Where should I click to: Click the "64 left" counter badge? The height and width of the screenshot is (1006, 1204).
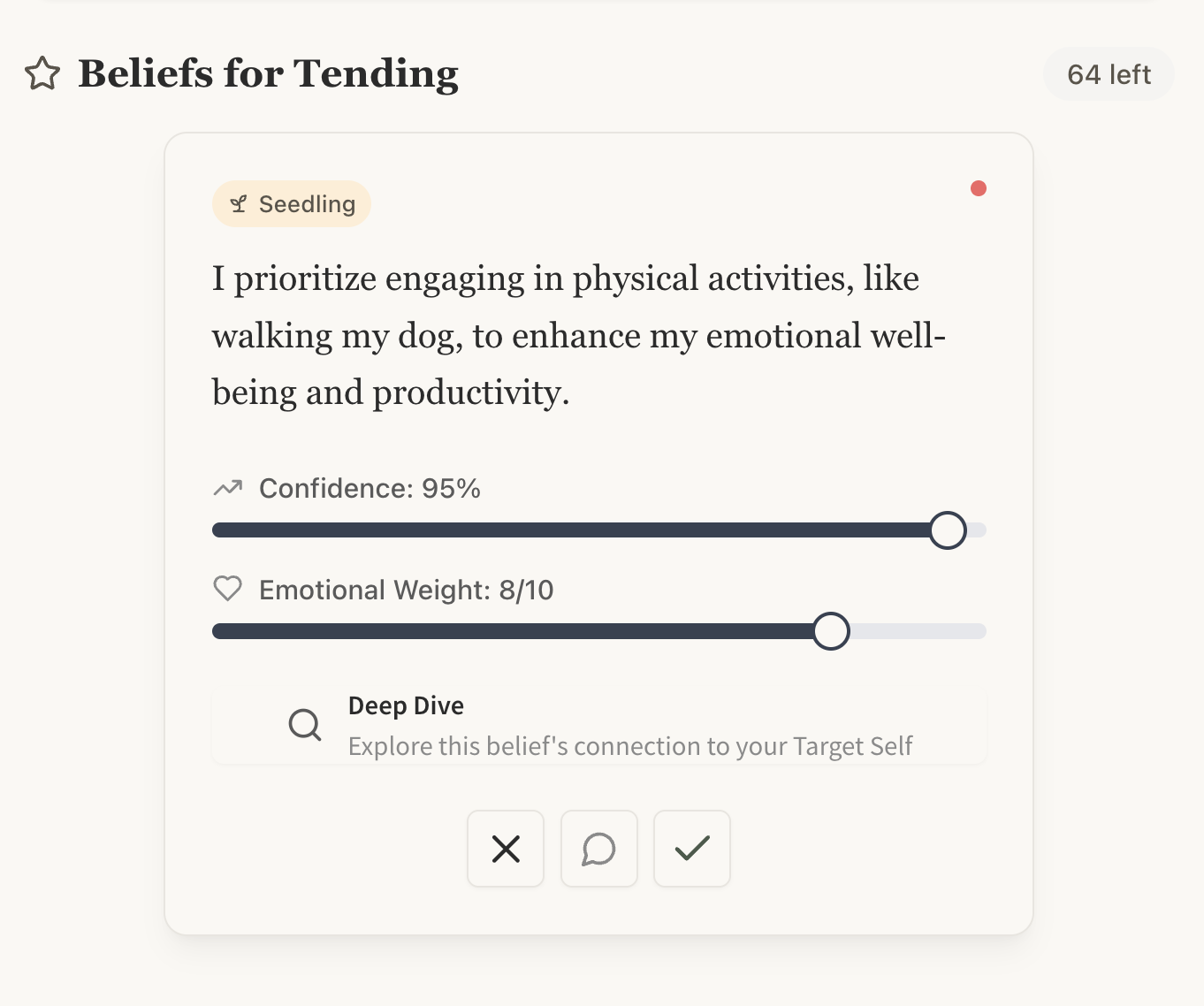(x=1109, y=74)
